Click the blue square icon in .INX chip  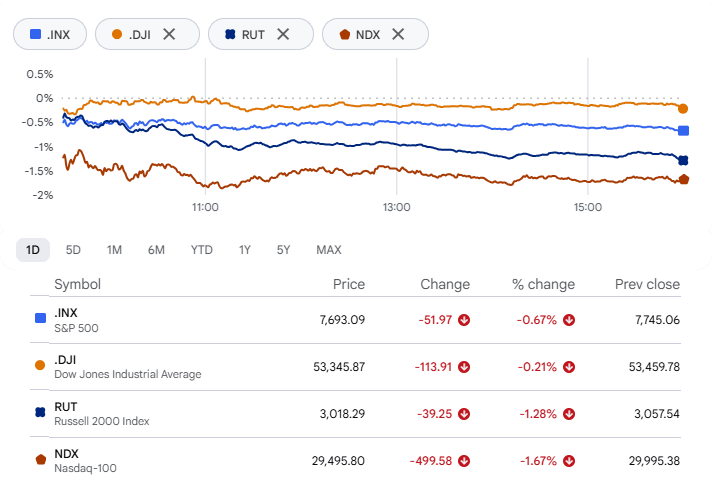click(x=35, y=34)
